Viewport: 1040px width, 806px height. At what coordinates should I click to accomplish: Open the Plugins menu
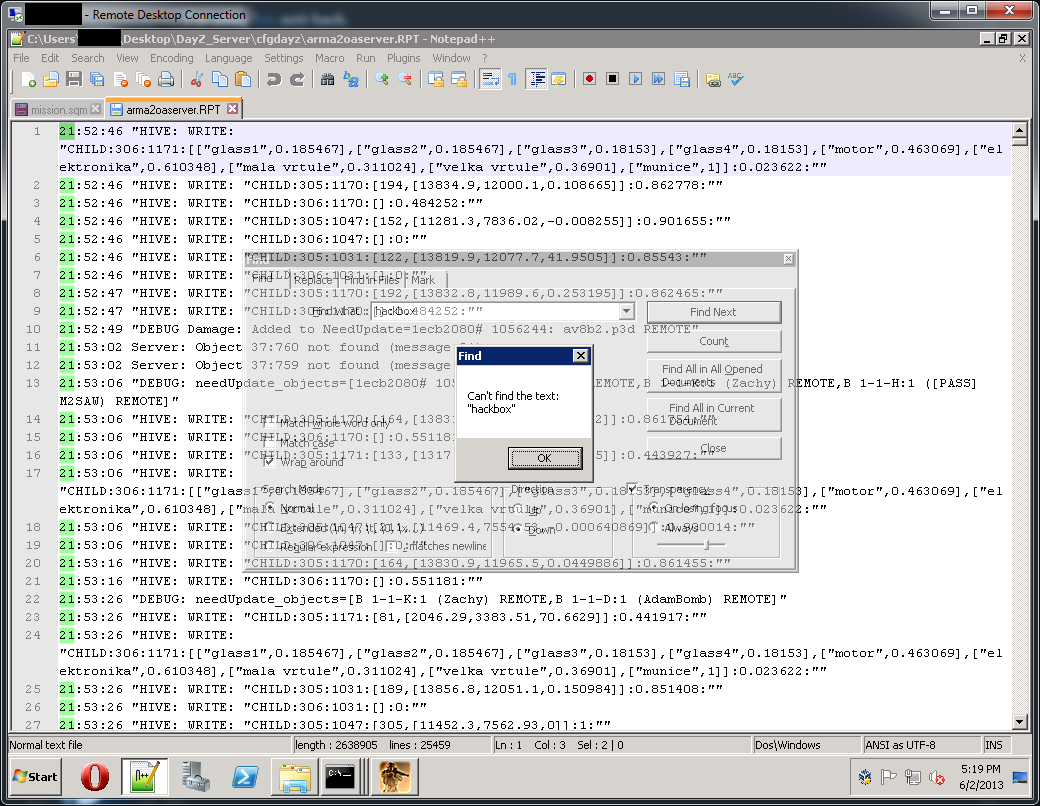403,58
